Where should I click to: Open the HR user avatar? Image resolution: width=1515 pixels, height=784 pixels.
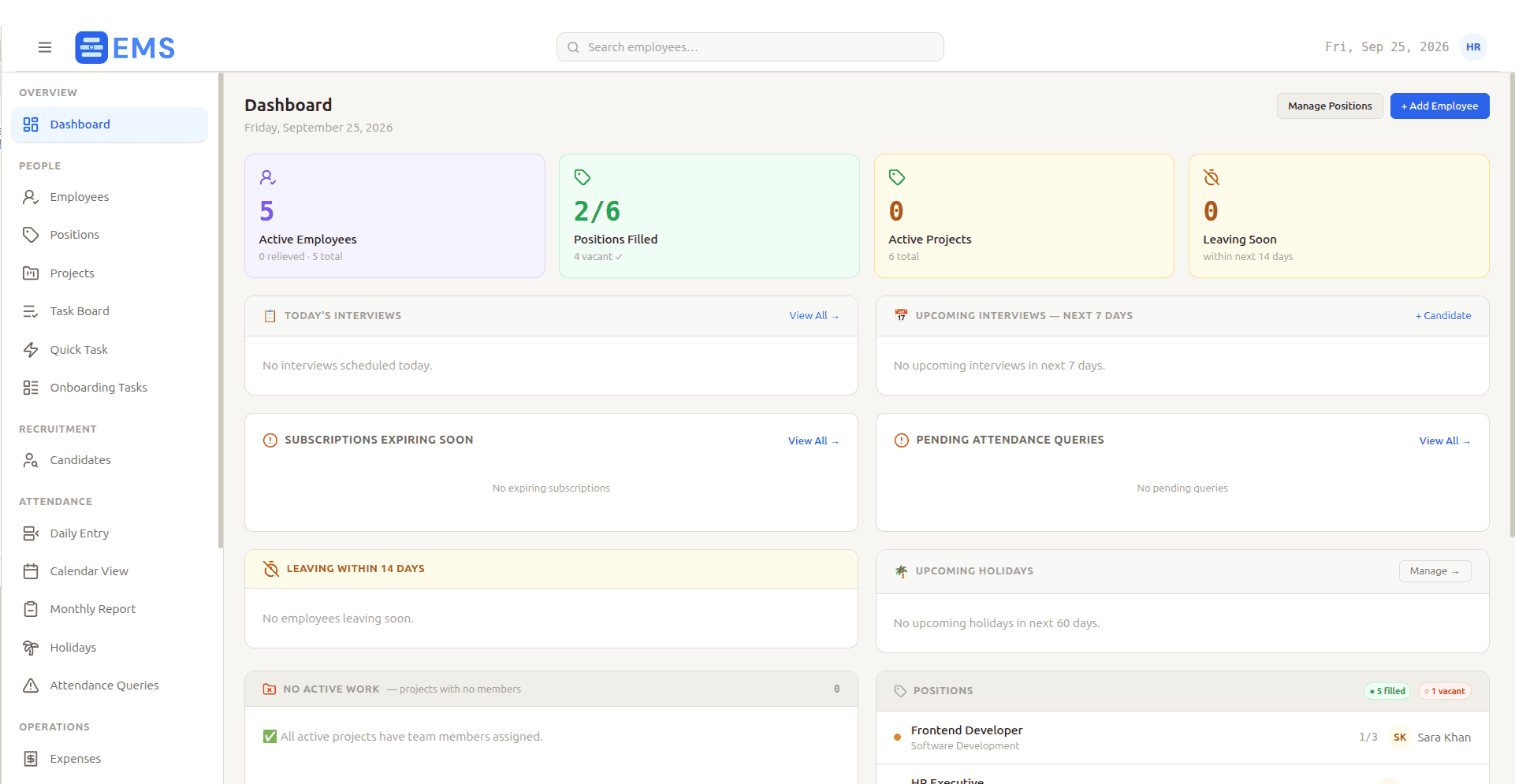(1473, 47)
